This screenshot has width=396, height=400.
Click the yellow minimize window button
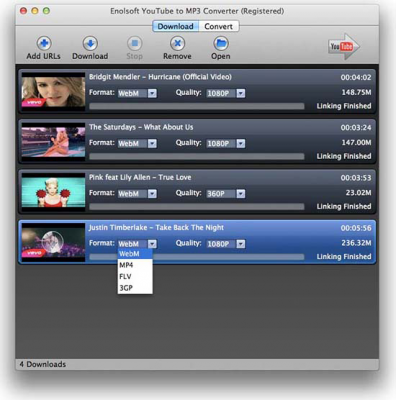(x=35, y=11)
